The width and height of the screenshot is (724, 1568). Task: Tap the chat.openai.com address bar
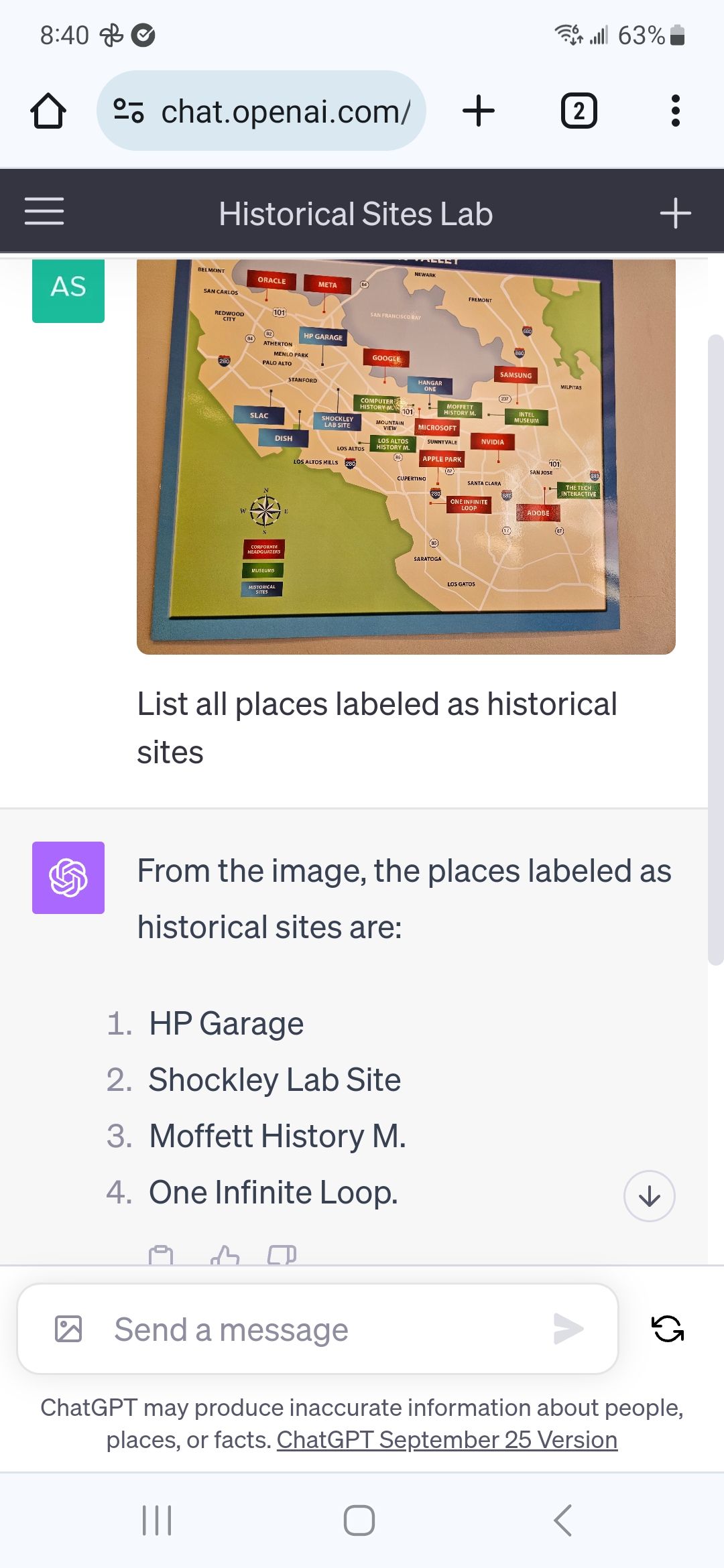[261, 111]
